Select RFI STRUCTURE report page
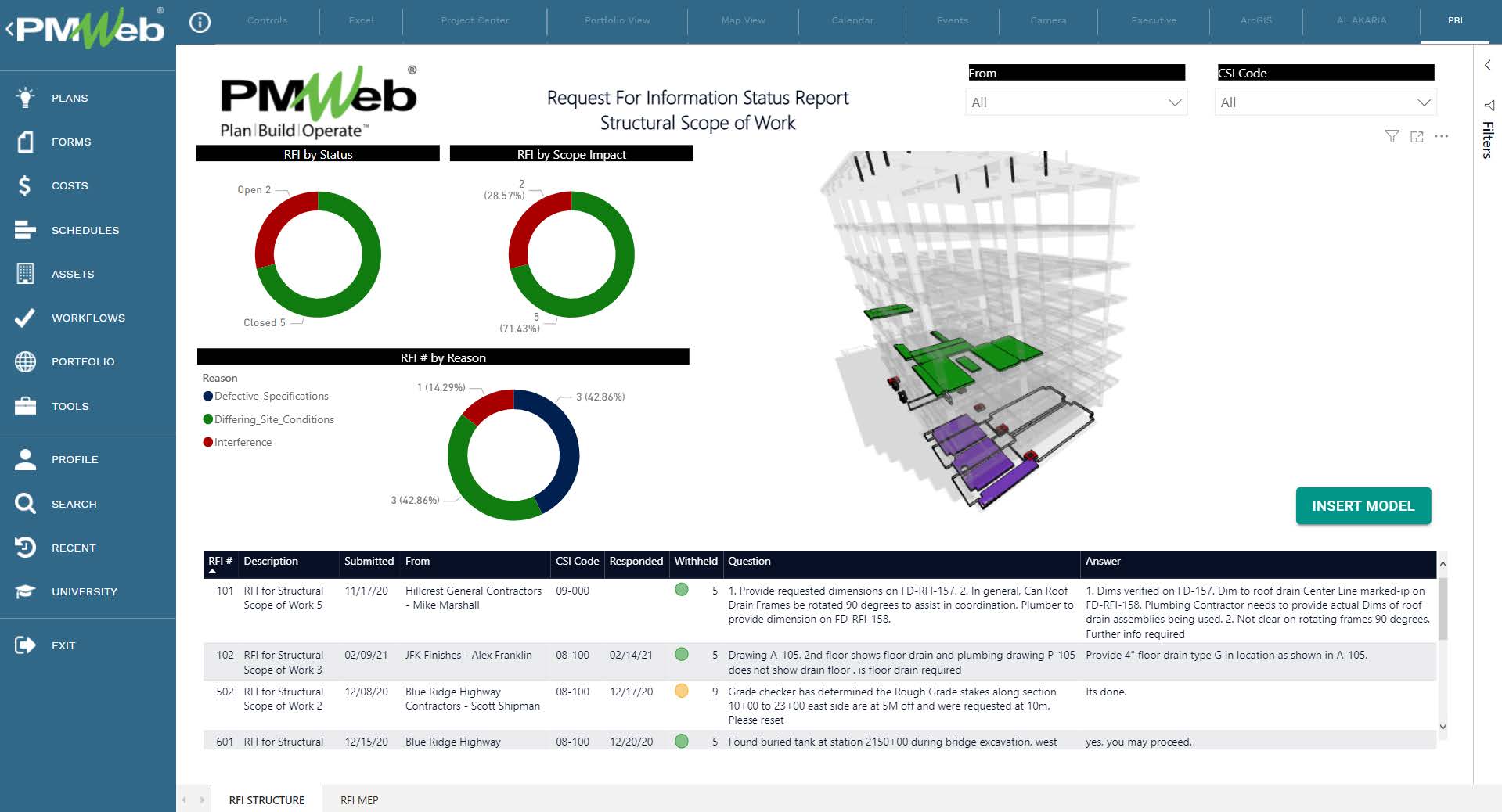The width and height of the screenshot is (1502, 812). (x=266, y=799)
